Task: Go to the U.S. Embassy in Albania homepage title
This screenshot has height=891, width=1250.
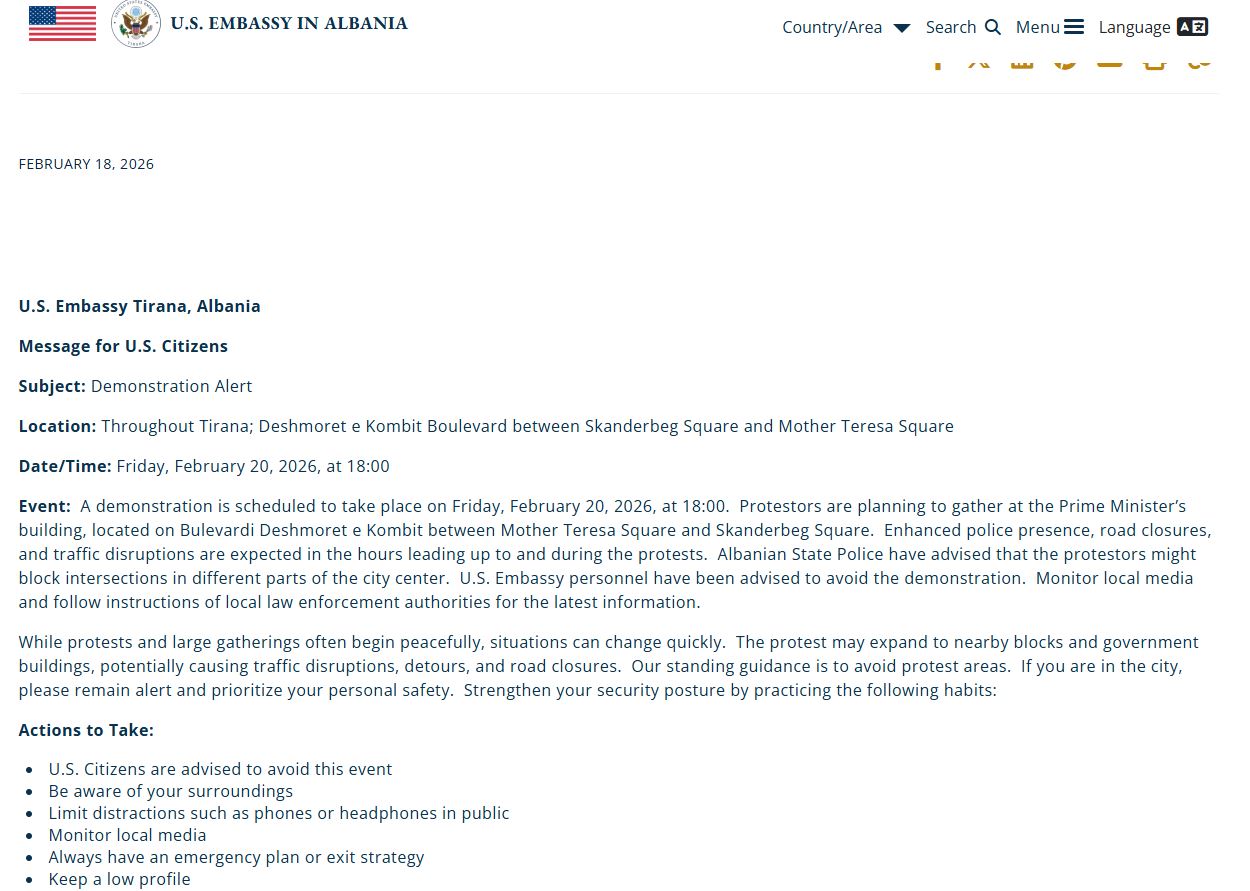Action: click(289, 23)
